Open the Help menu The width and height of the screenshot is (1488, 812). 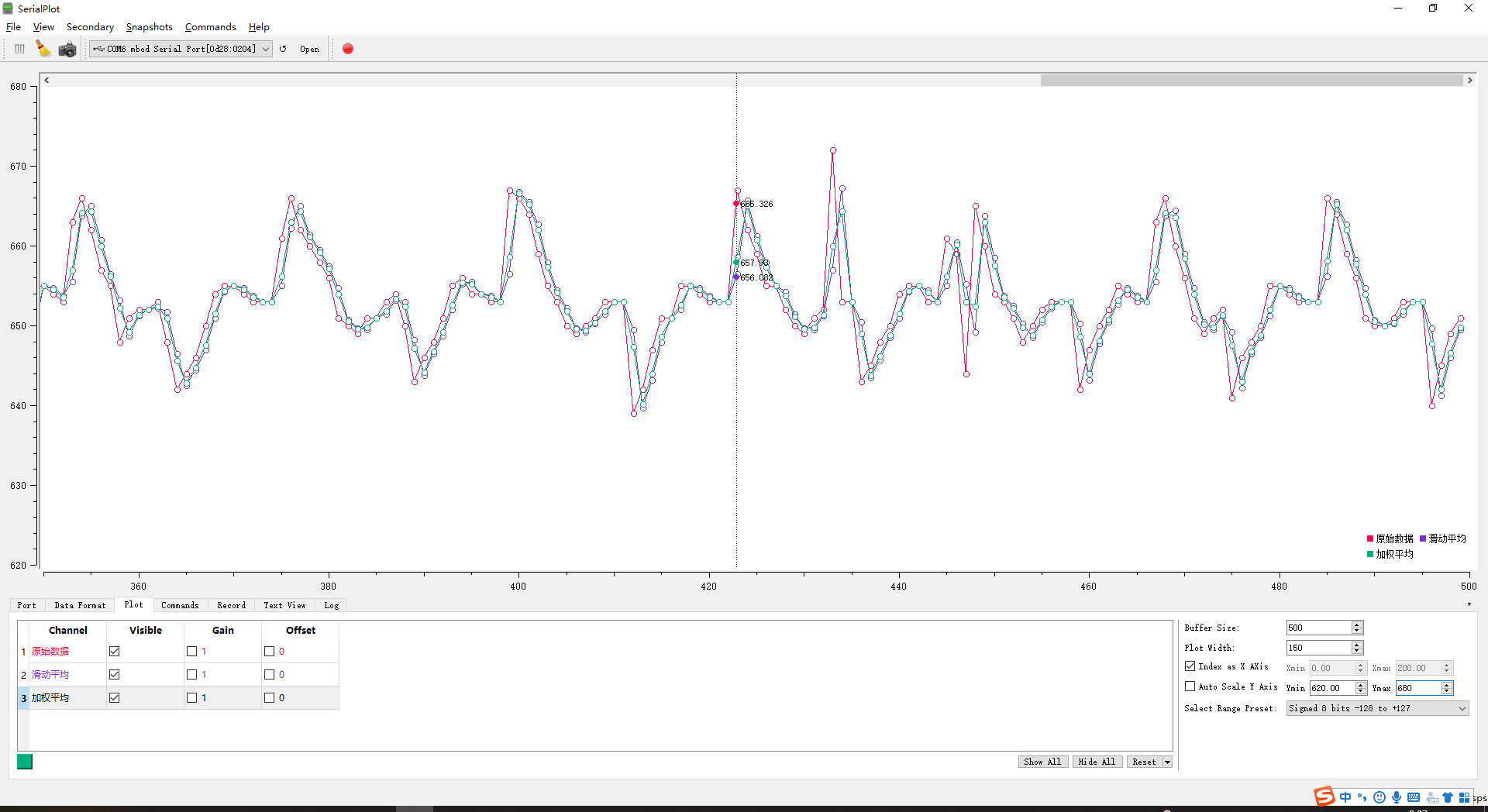pos(259,27)
